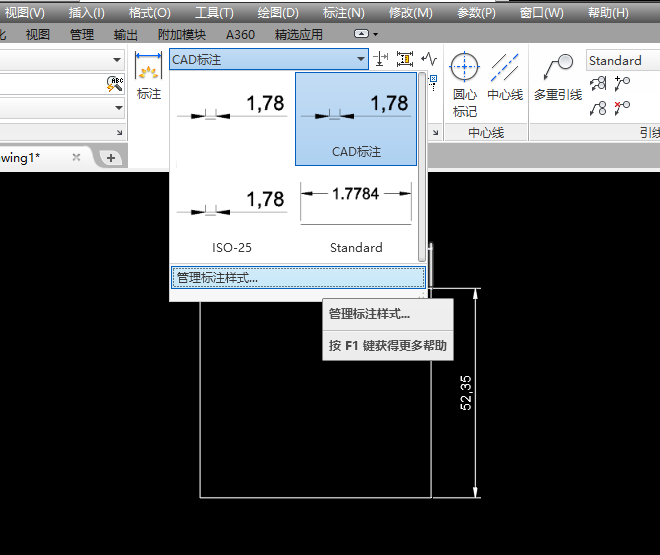
Task: Click 管理标注样式... button in the dropdown
Action: click(298, 278)
